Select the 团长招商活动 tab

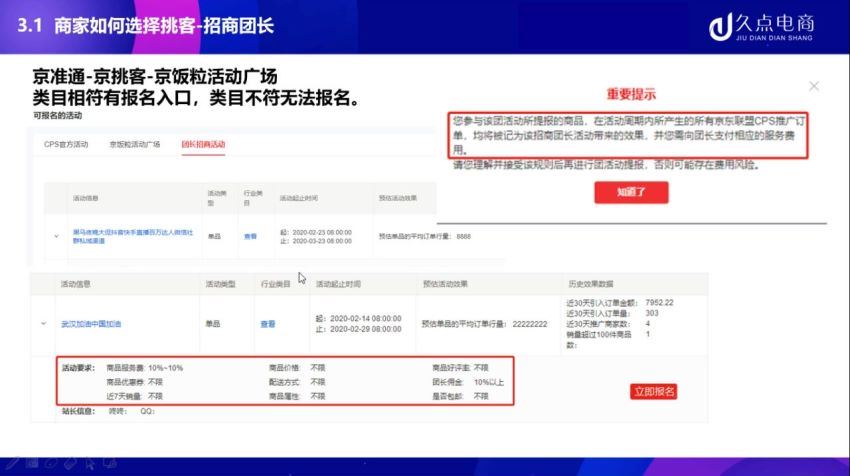(x=203, y=144)
